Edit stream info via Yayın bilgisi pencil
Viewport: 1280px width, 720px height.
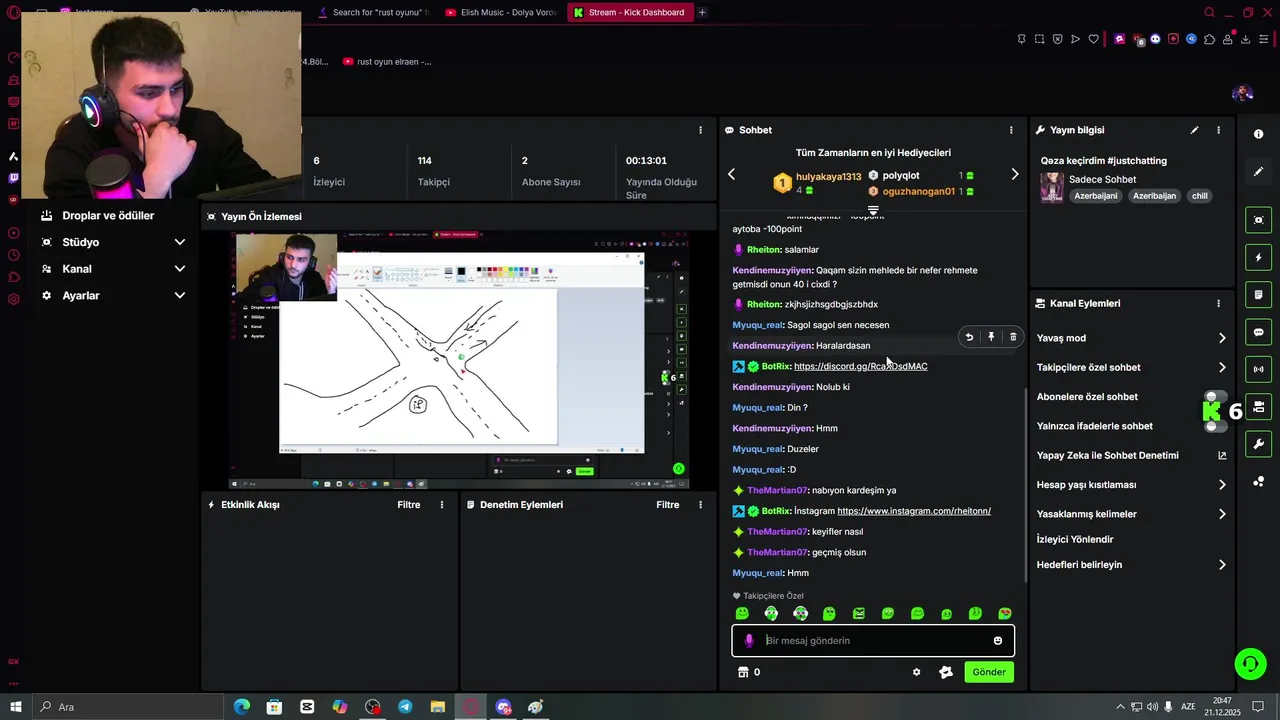point(1194,130)
